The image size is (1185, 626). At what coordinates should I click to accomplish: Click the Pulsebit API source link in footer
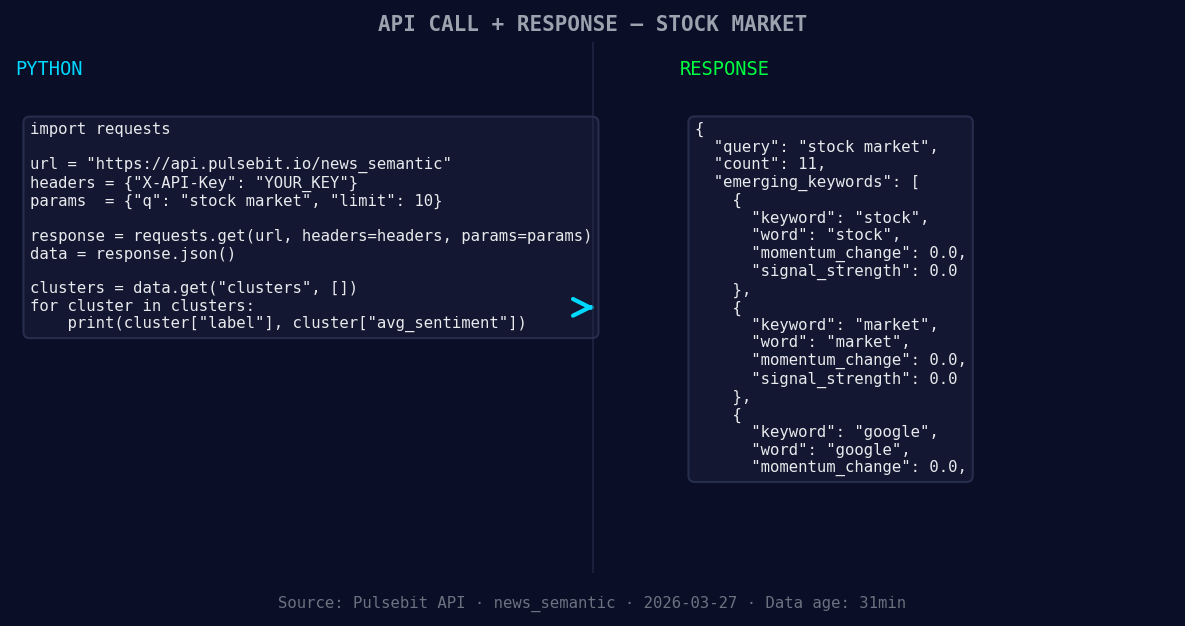(x=409, y=602)
